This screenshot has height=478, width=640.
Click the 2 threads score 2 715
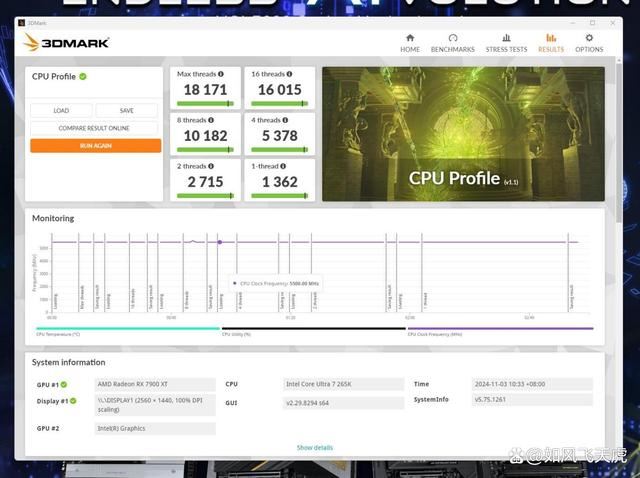point(205,182)
